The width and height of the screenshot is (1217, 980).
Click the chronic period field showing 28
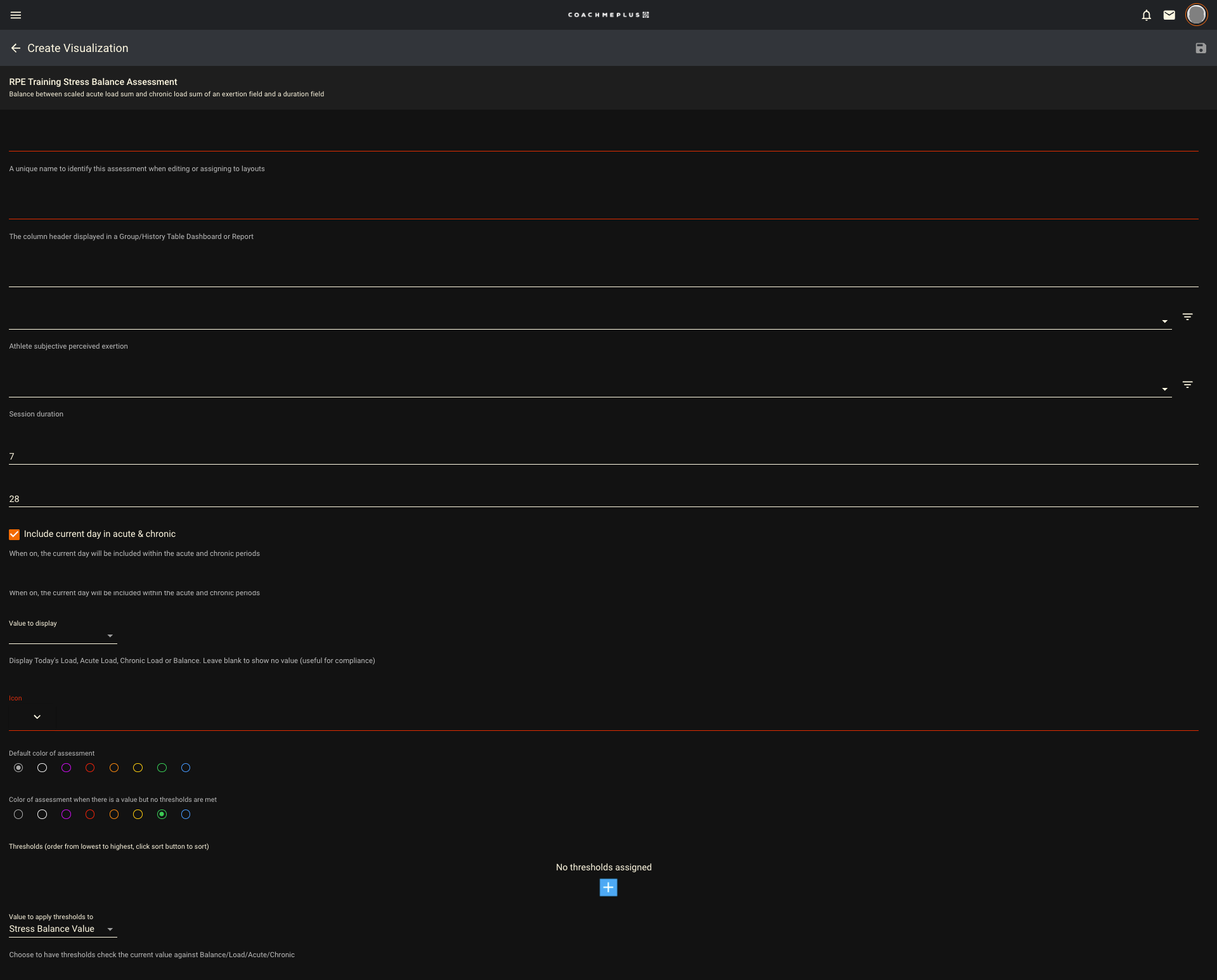click(603, 499)
